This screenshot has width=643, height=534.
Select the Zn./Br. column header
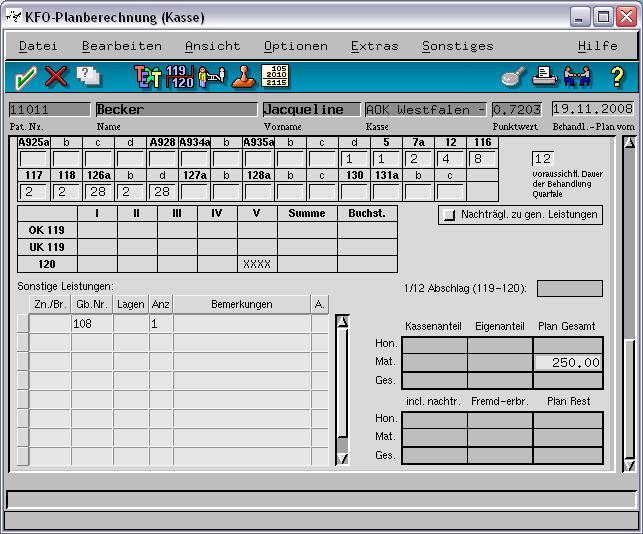(50, 304)
